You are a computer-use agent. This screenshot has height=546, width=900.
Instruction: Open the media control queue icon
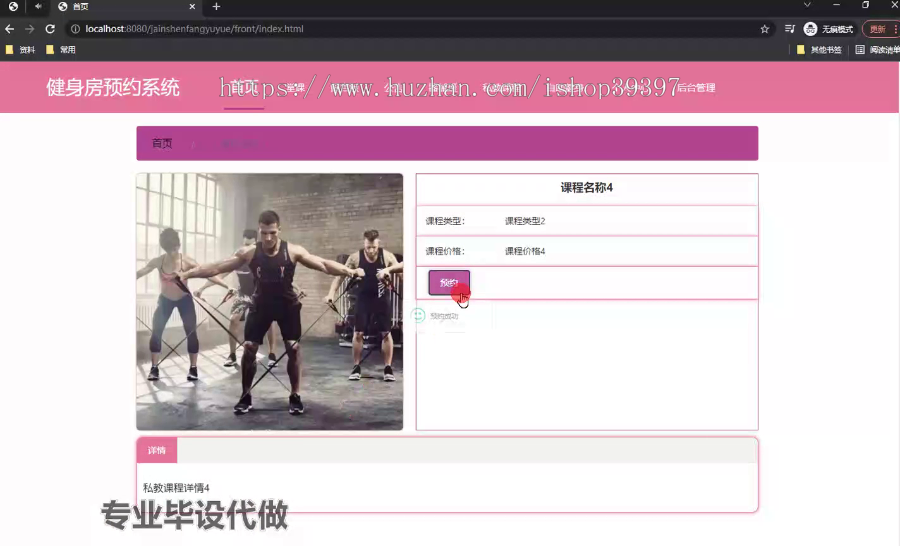click(790, 29)
